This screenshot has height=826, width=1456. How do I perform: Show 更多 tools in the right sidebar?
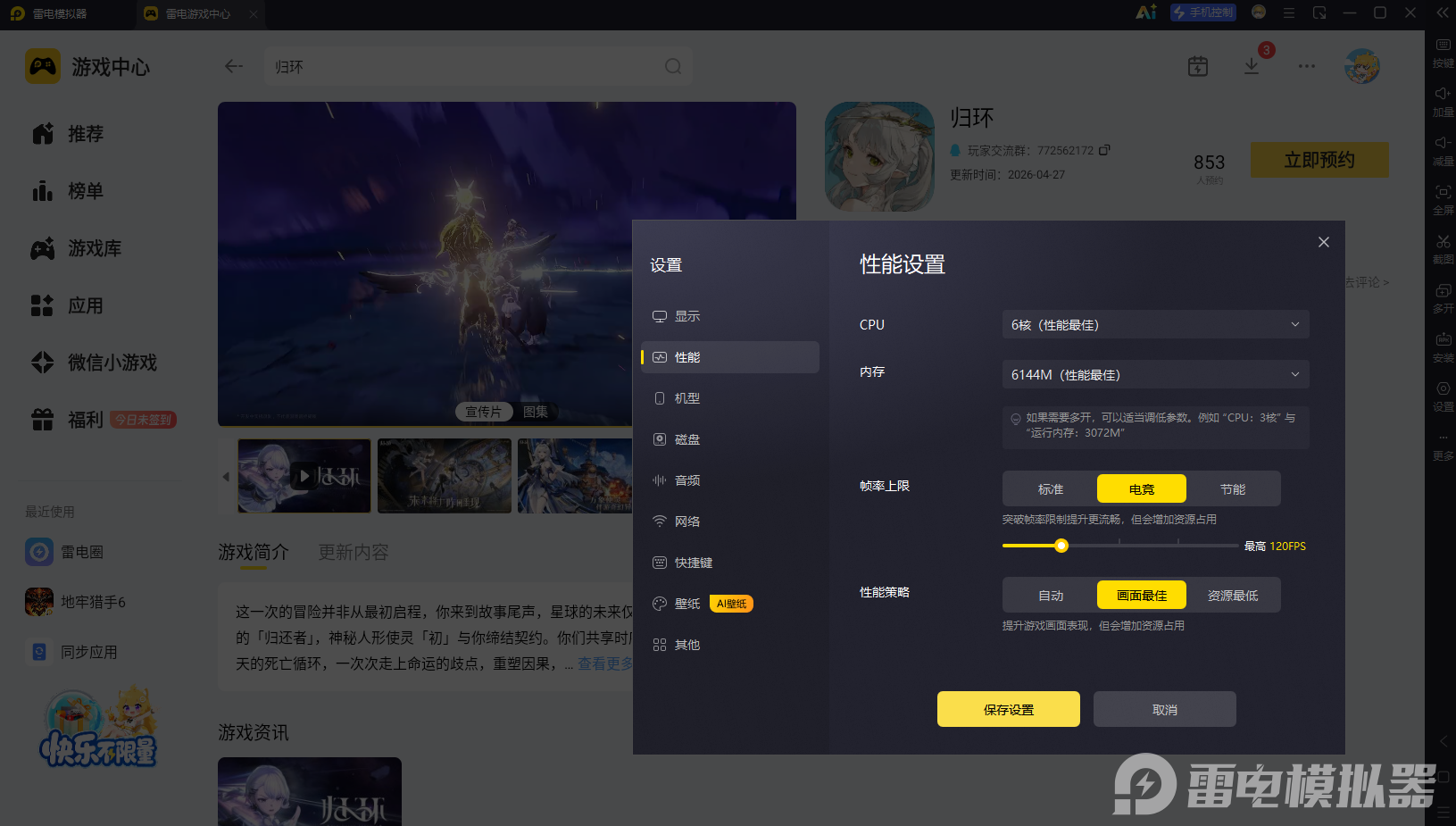tap(1443, 445)
